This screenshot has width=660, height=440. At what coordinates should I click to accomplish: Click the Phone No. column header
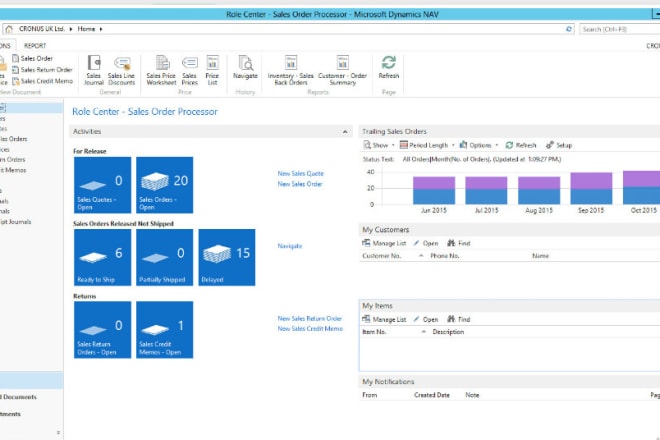pyautogui.click(x=444, y=256)
